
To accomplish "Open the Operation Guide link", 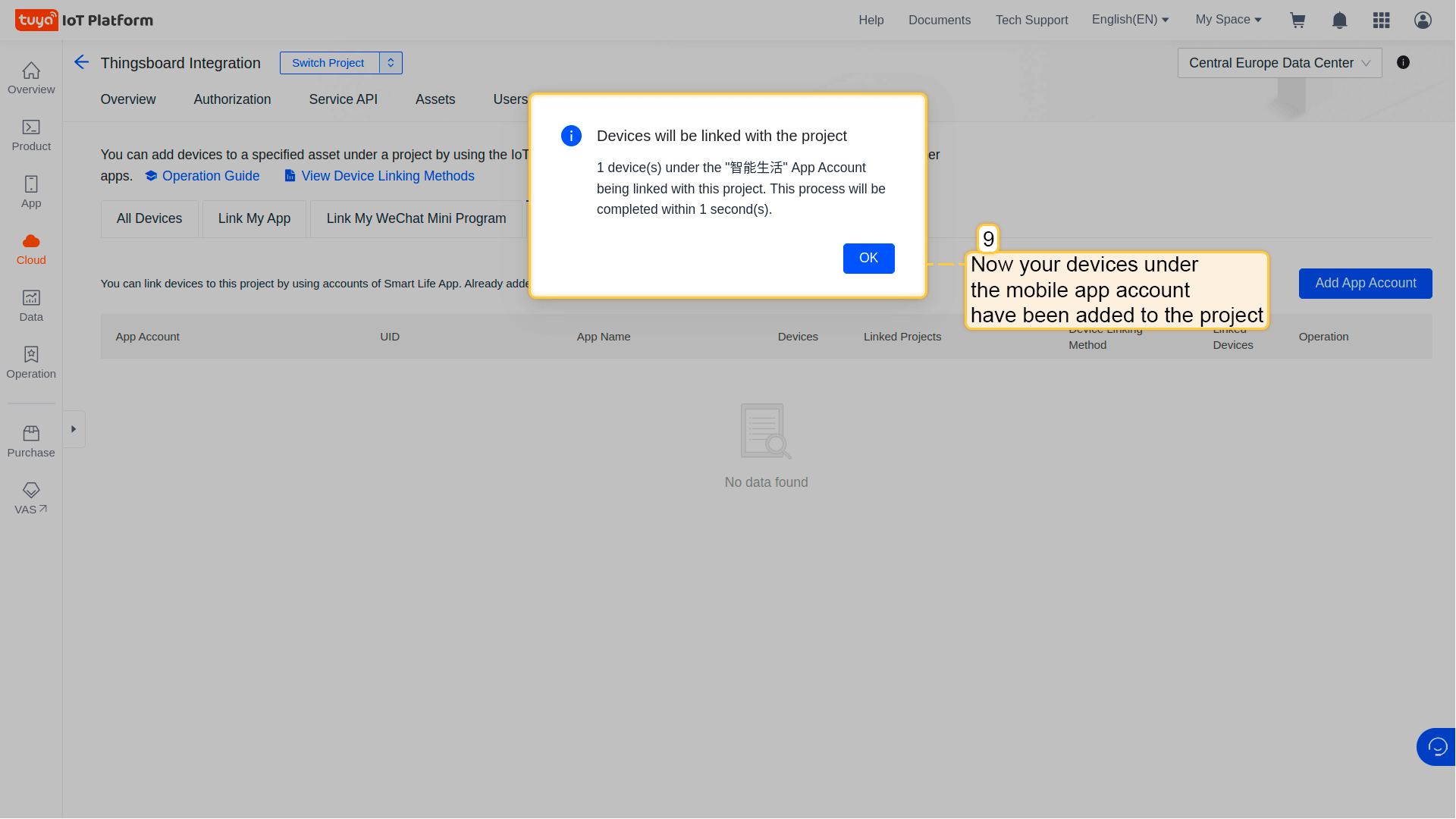I will (210, 176).
